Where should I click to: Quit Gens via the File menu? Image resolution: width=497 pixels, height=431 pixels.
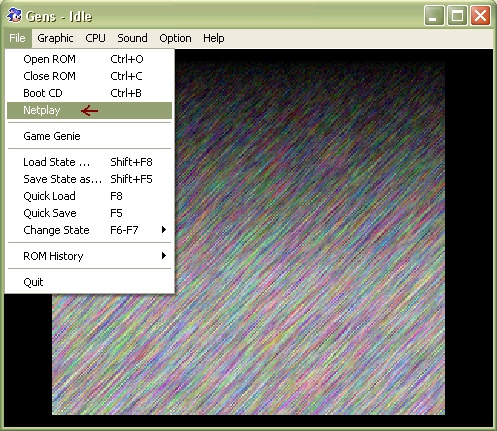tap(89, 282)
